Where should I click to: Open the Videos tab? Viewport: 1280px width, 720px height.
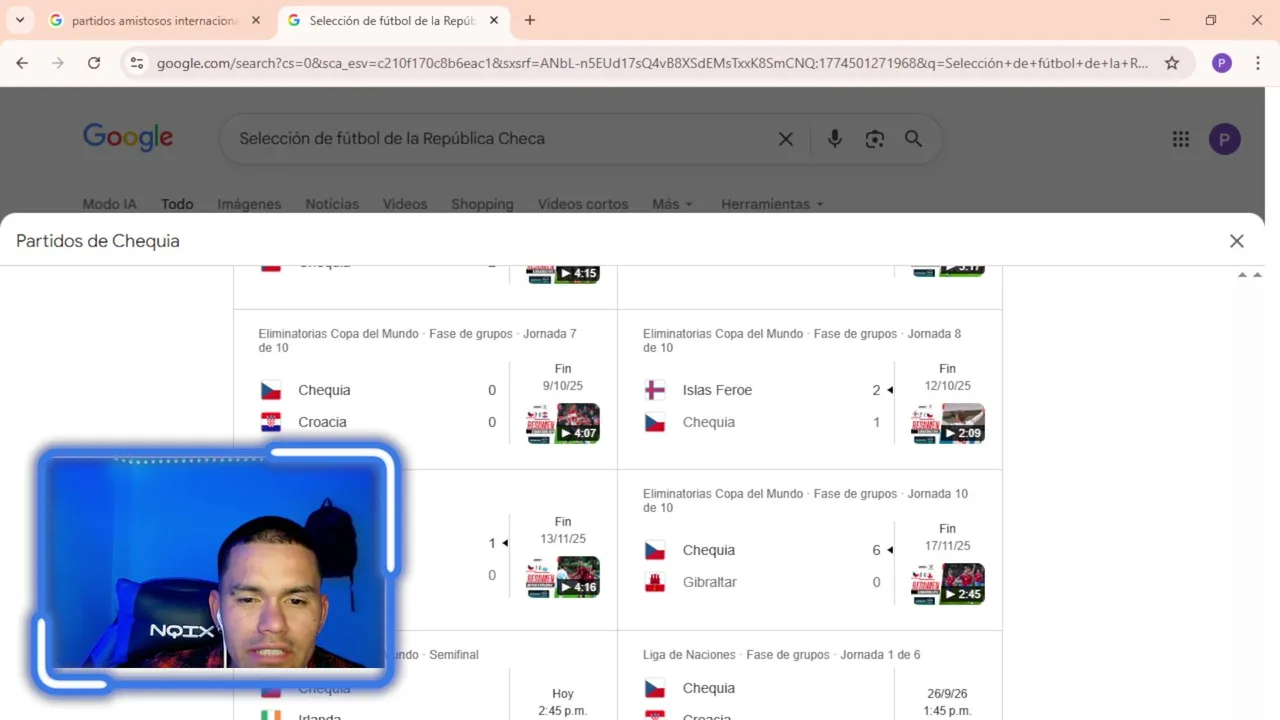click(405, 204)
